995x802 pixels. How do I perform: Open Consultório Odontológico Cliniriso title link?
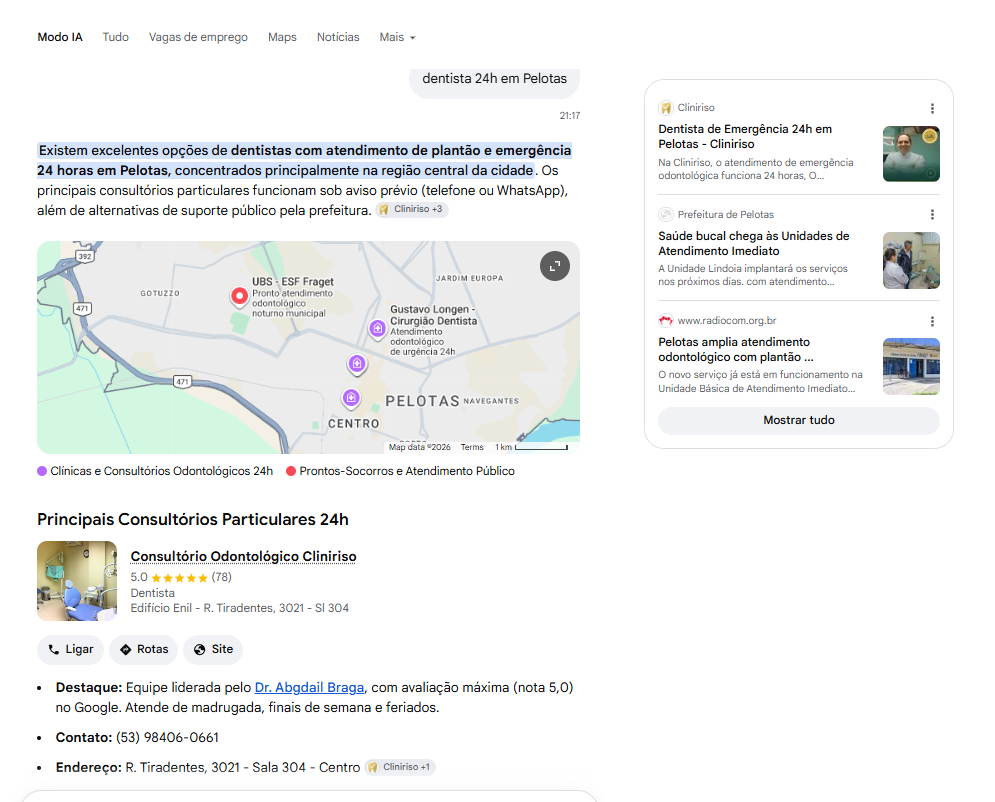pos(243,556)
